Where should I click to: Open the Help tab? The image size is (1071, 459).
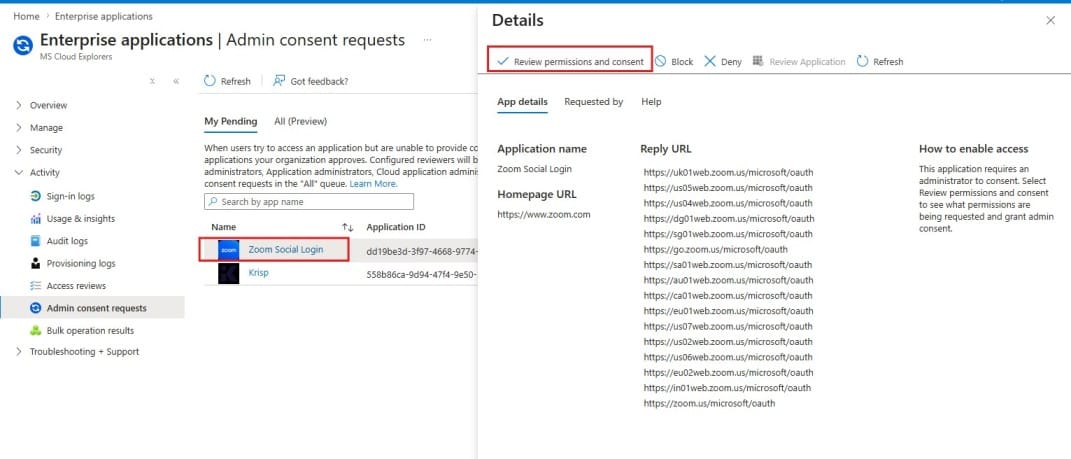click(651, 102)
